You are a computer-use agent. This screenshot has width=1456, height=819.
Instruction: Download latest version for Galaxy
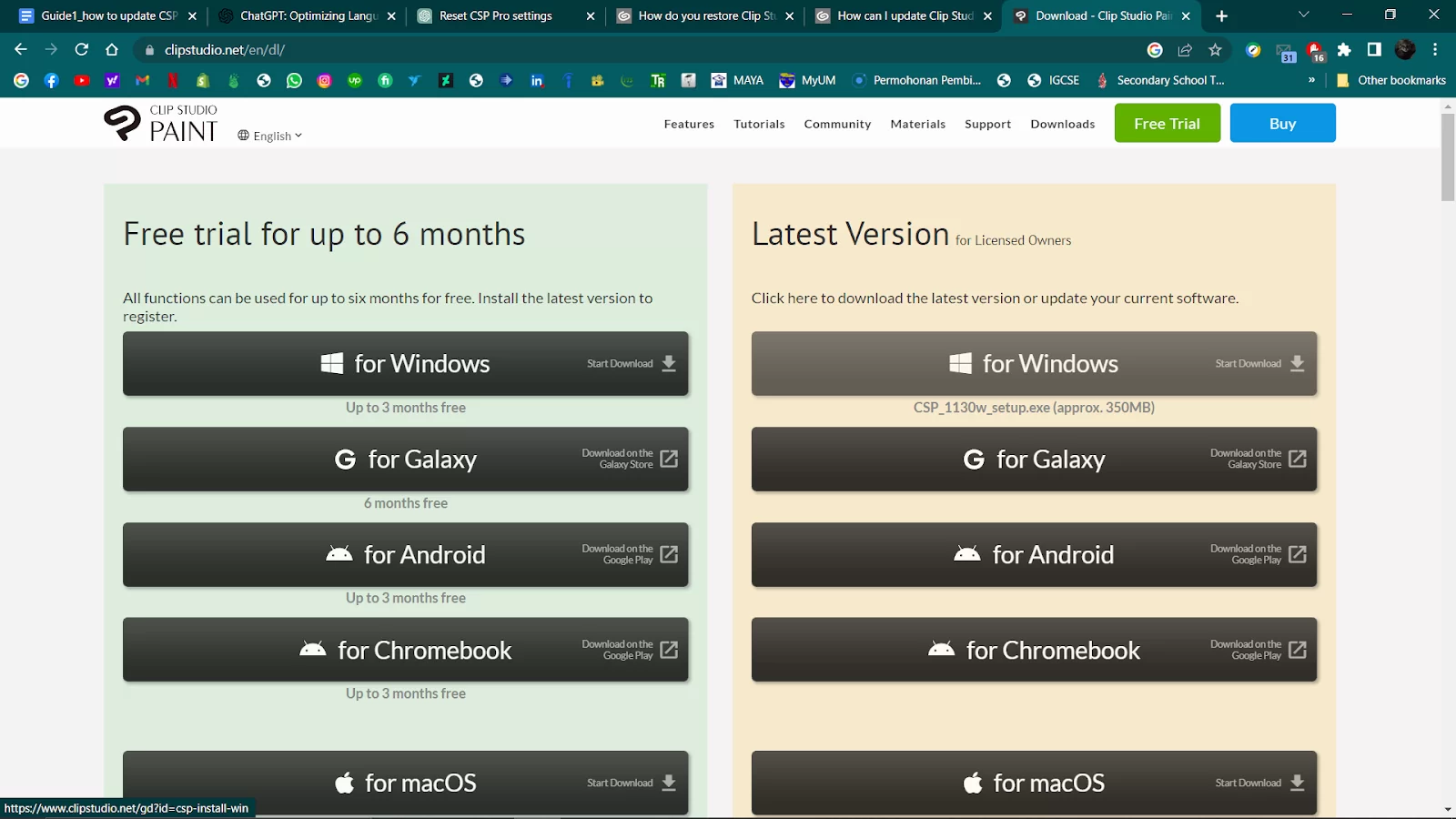tap(1034, 459)
